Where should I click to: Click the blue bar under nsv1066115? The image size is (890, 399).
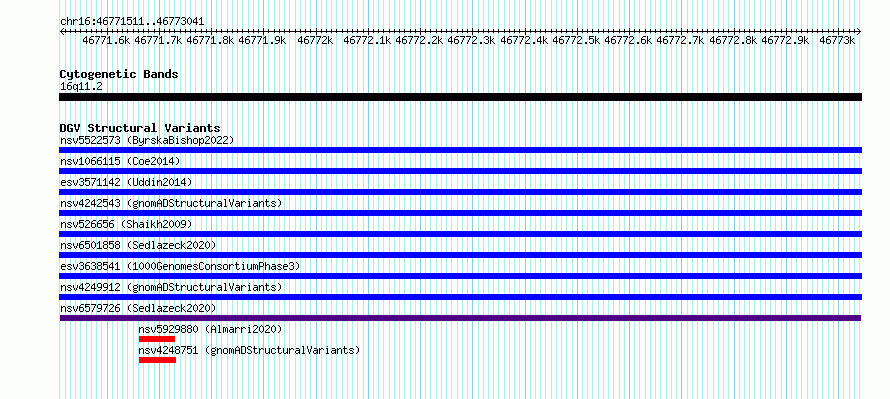coord(460,171)
